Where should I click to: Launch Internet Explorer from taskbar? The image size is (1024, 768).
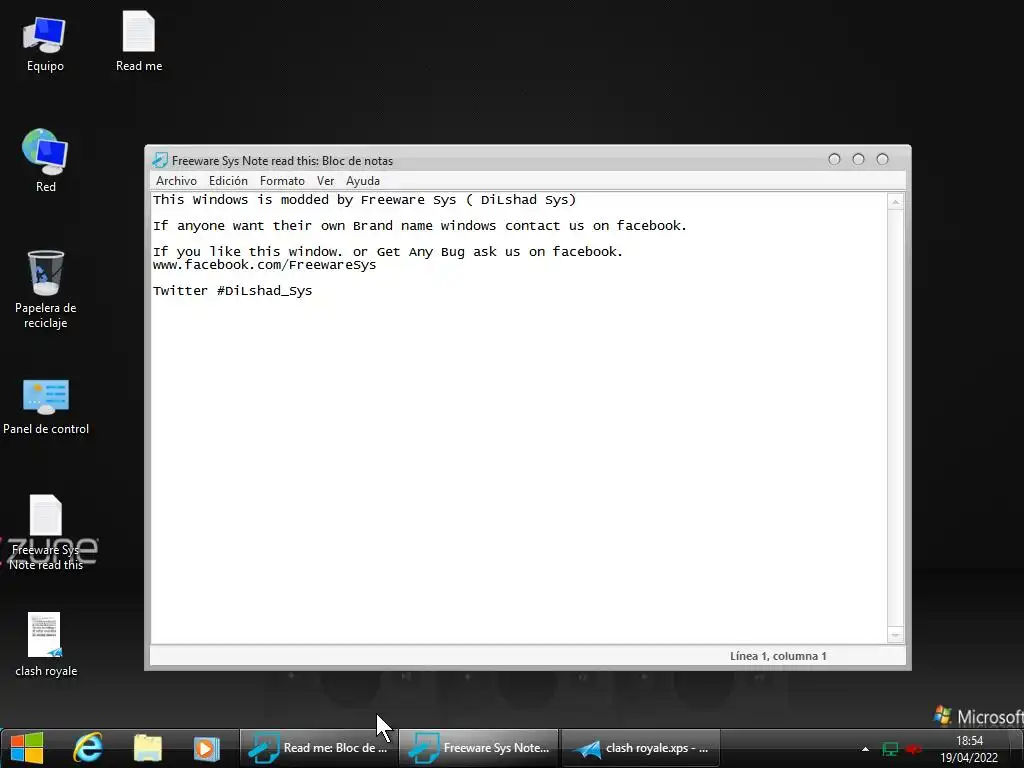click(x=88, y=748)
